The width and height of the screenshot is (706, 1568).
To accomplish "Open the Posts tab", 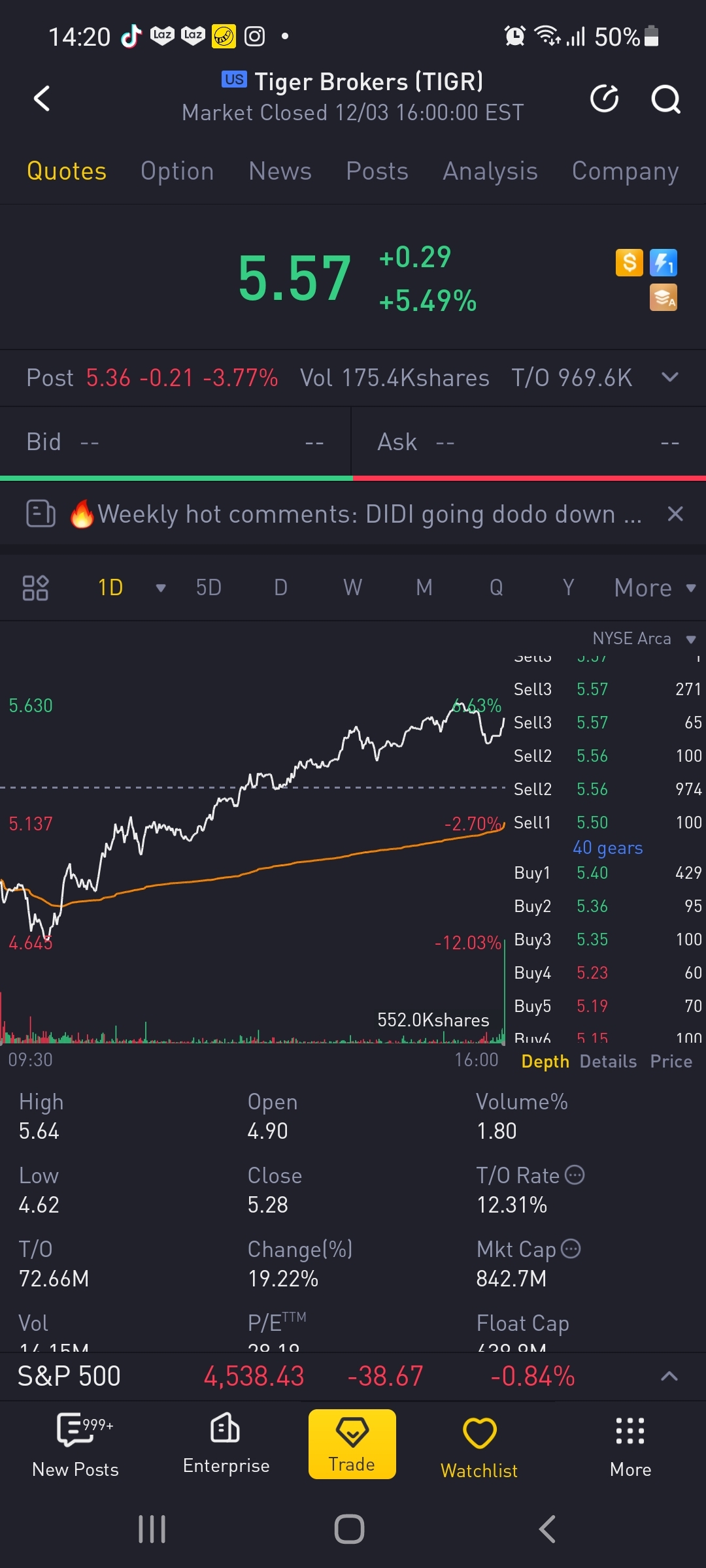I will [x=377, y=171].
